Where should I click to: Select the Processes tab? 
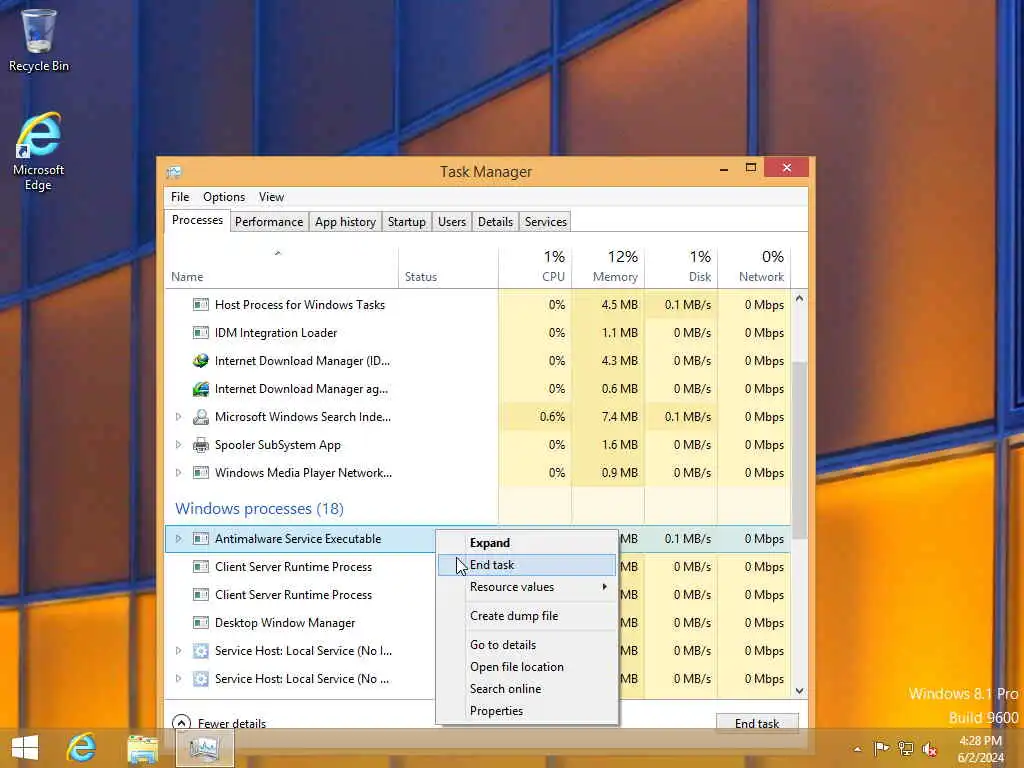coord(197,221)
